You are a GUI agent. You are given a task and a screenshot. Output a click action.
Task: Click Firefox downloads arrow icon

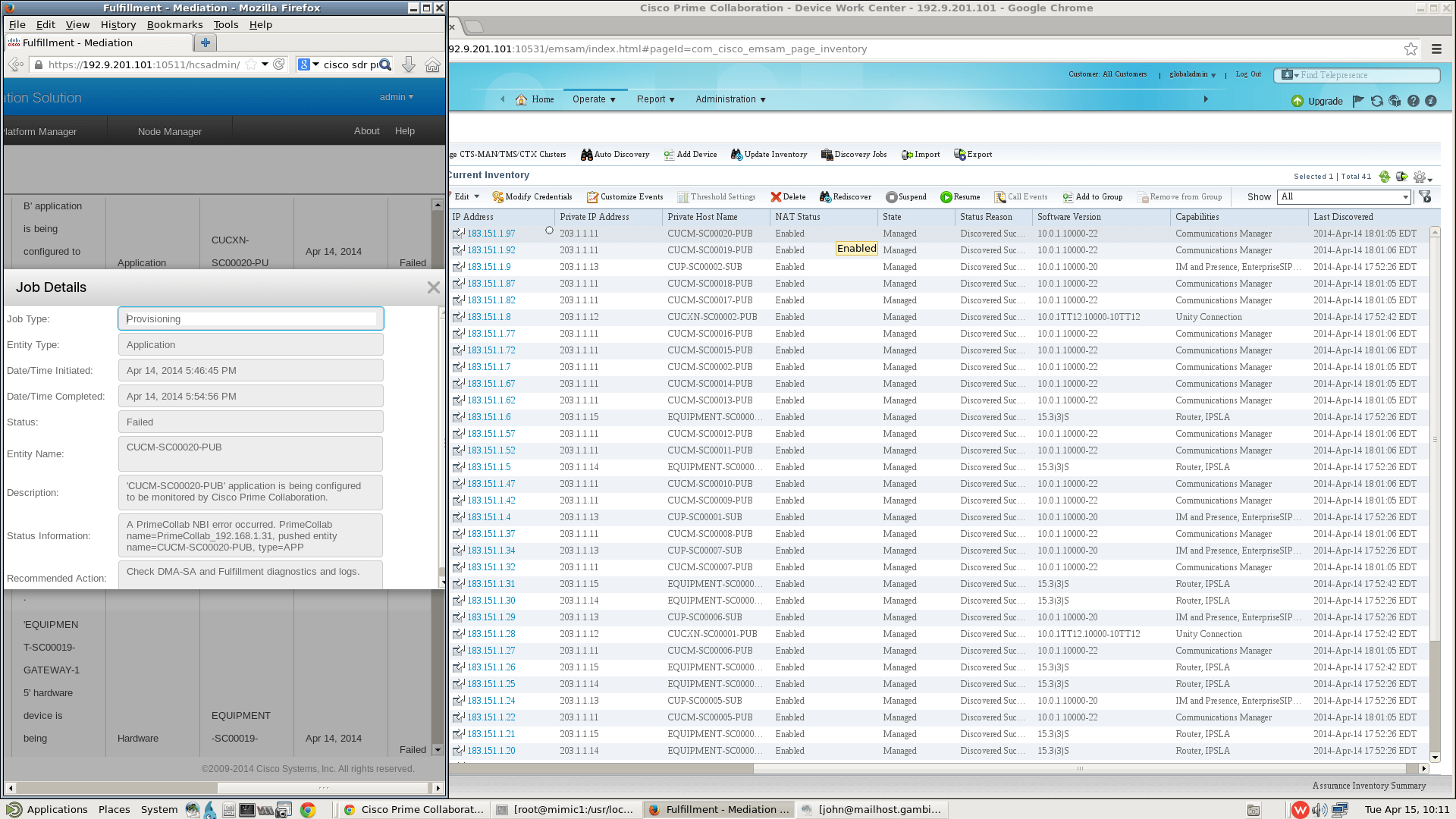[x=409, y=65]
